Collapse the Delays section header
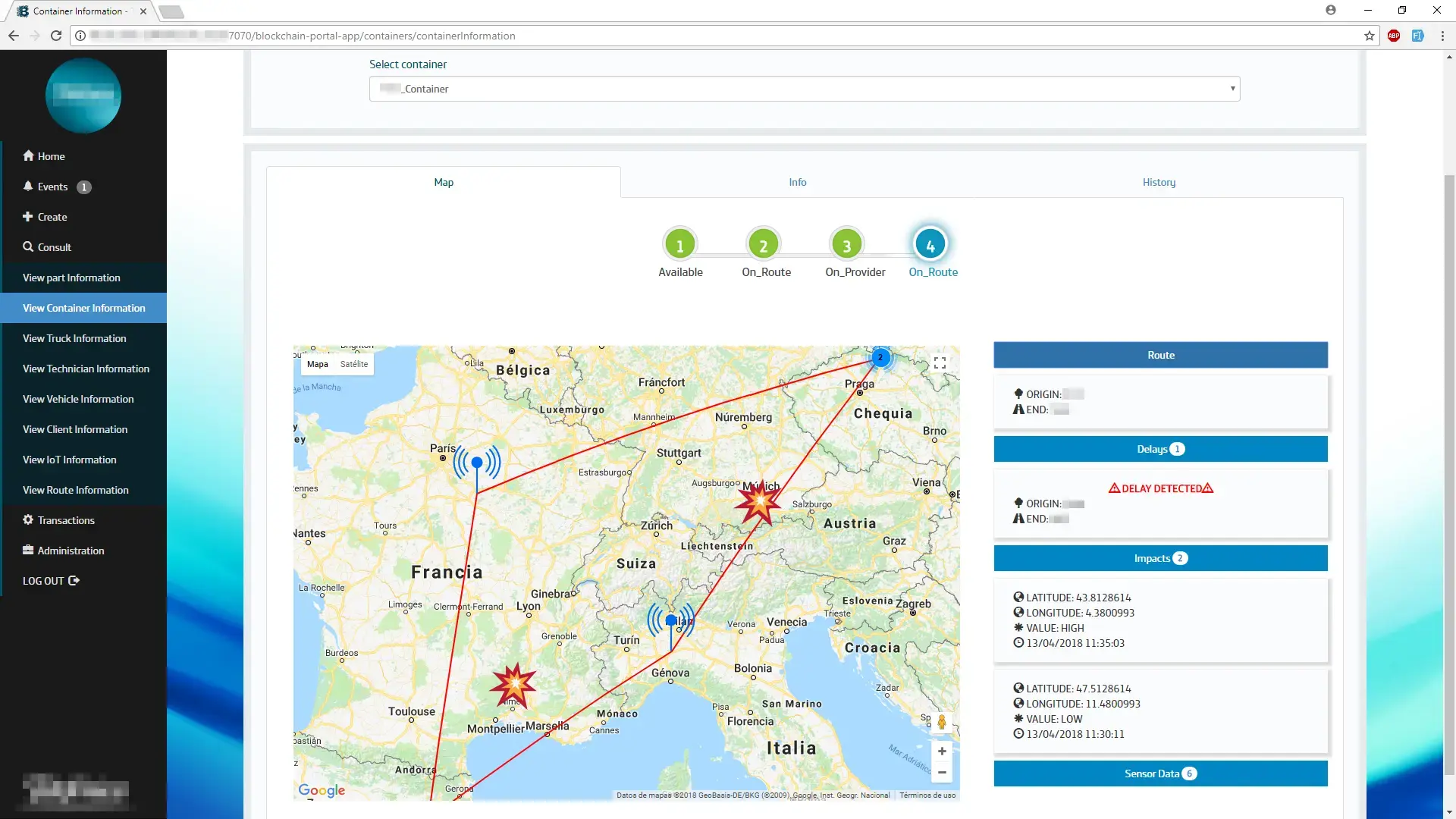The height and width of the screenshot is (819, 1456). pos(1159,449)
